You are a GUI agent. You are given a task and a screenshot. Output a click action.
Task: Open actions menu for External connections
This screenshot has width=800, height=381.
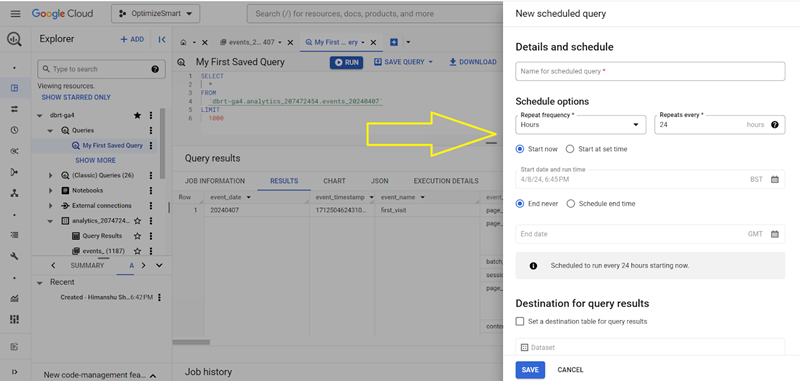coord(151,206)
